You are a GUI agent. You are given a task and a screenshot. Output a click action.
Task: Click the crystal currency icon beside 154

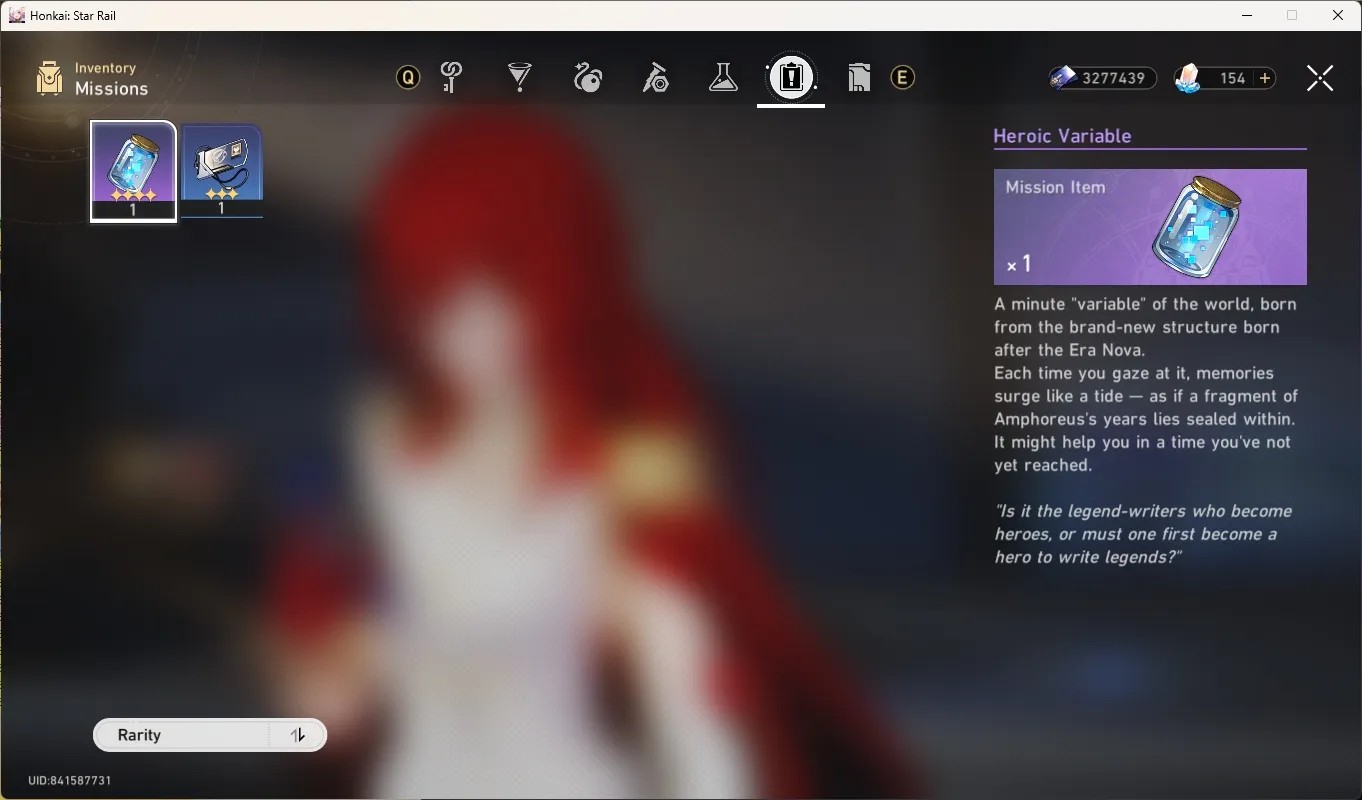pos(1187,78)
